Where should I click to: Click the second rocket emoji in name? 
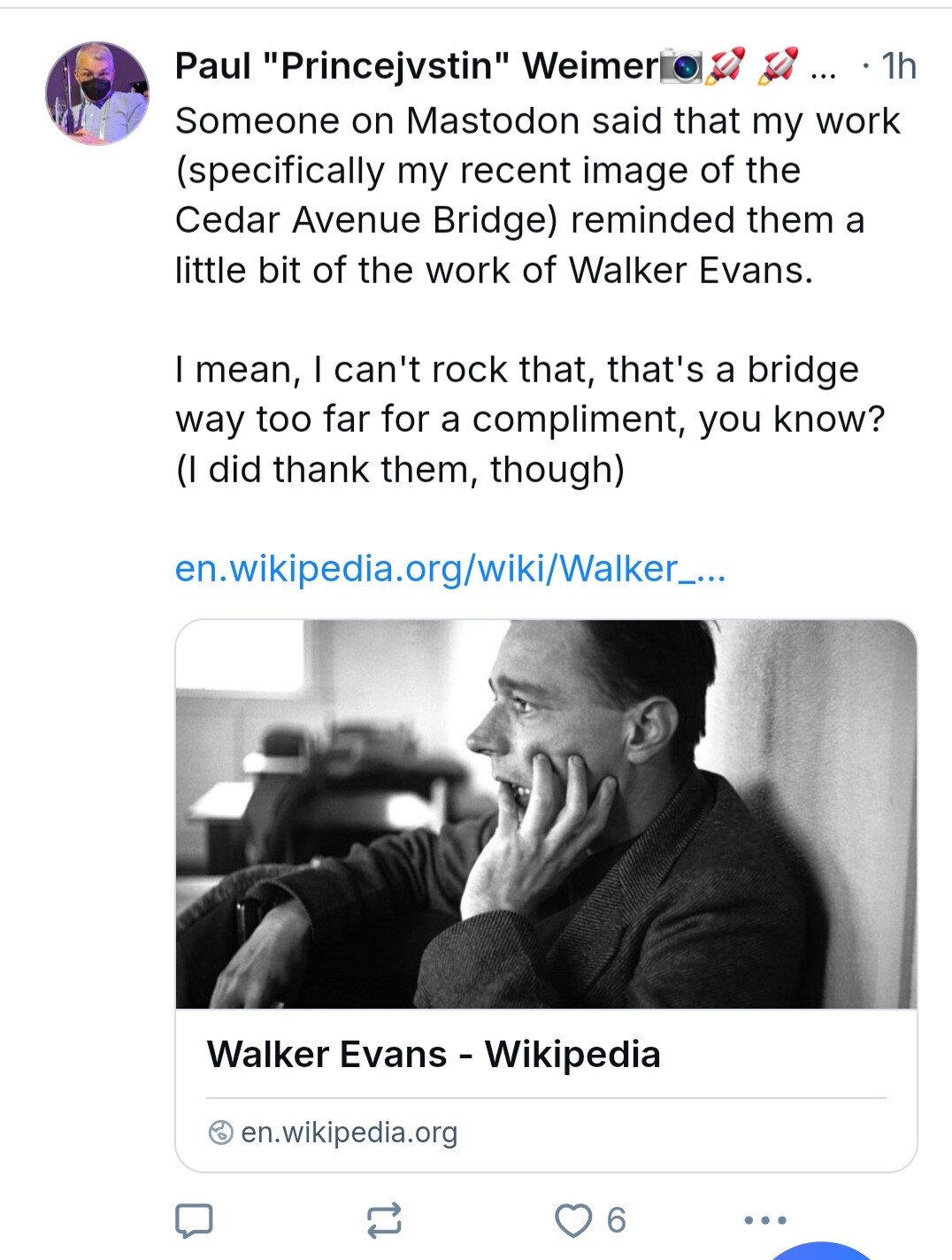(778, 66)
